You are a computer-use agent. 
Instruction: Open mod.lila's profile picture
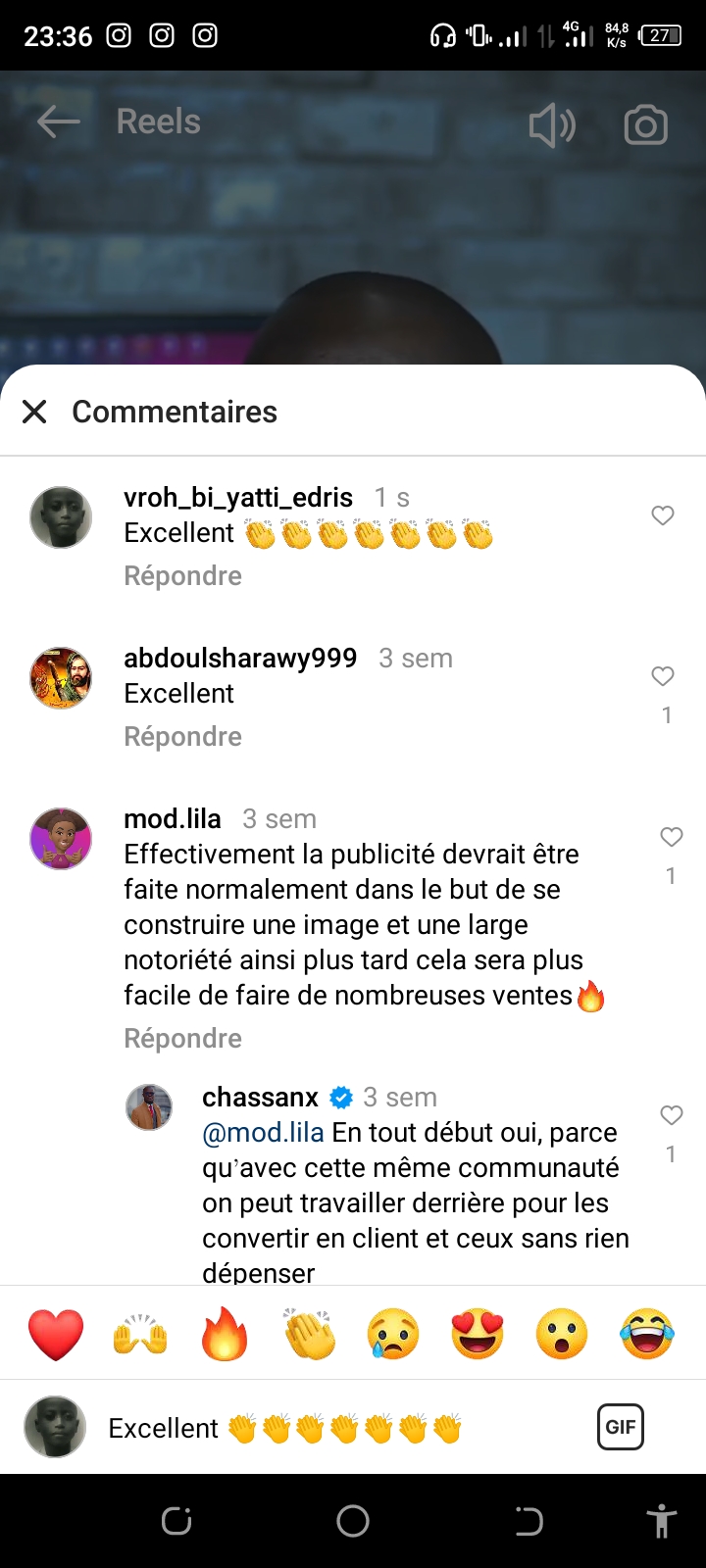pos(61,839)
